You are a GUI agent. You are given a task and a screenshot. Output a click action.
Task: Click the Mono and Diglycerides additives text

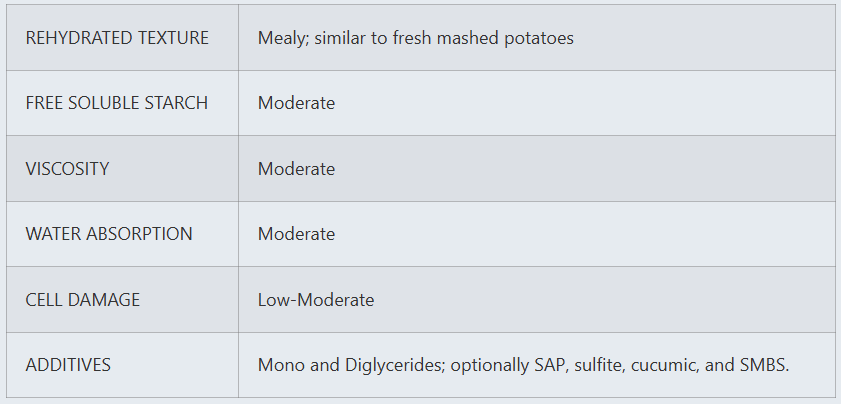pos(352,365)
